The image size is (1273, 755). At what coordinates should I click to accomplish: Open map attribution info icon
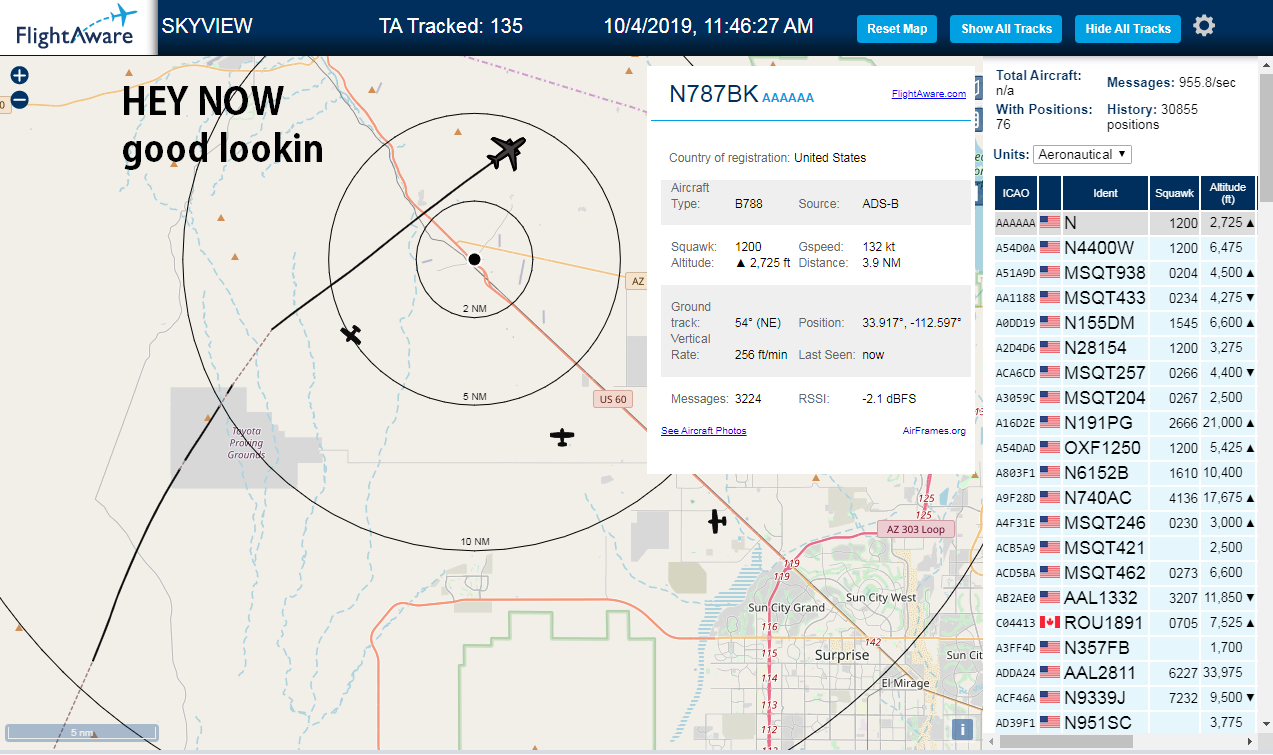coord(963,730)
